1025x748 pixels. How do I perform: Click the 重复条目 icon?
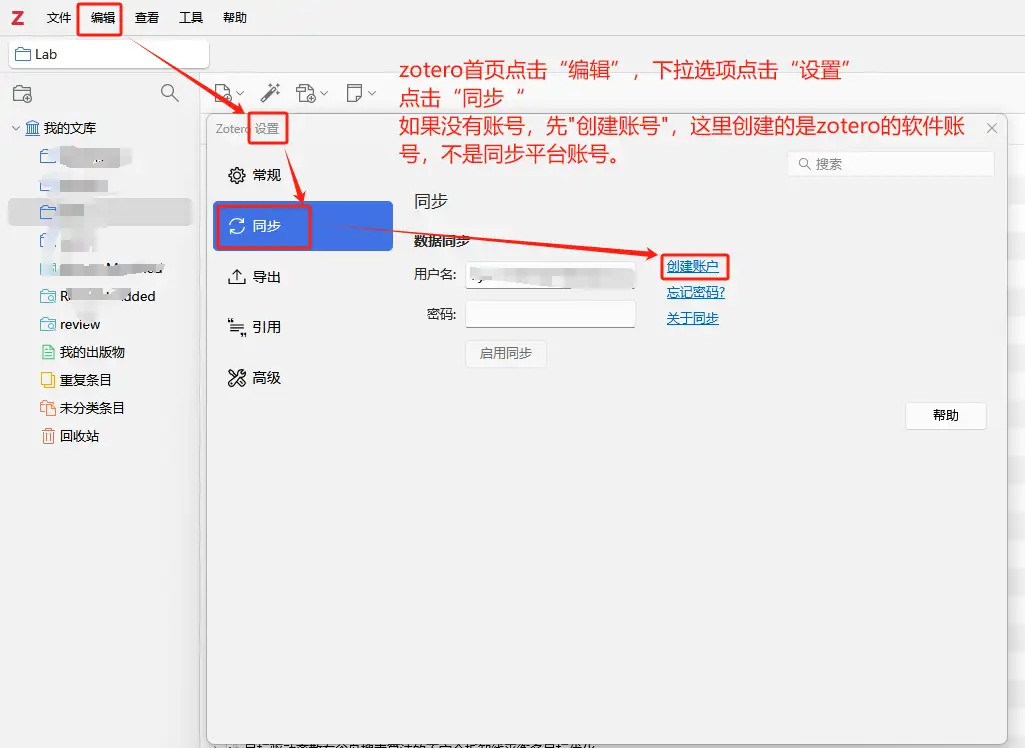pyautogui.click(x=48, y=380)
